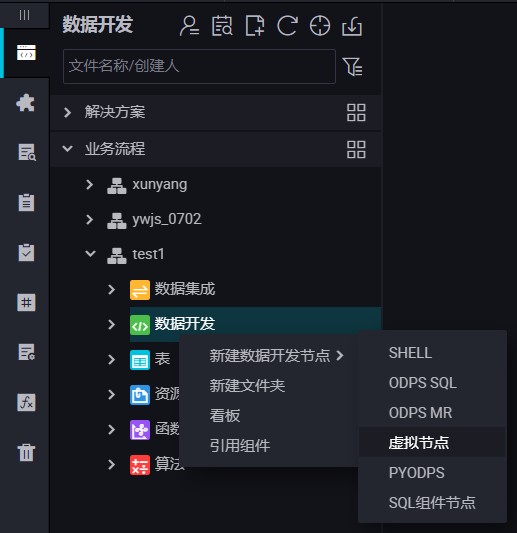Click the refresh icon in the header

(288, 25)
